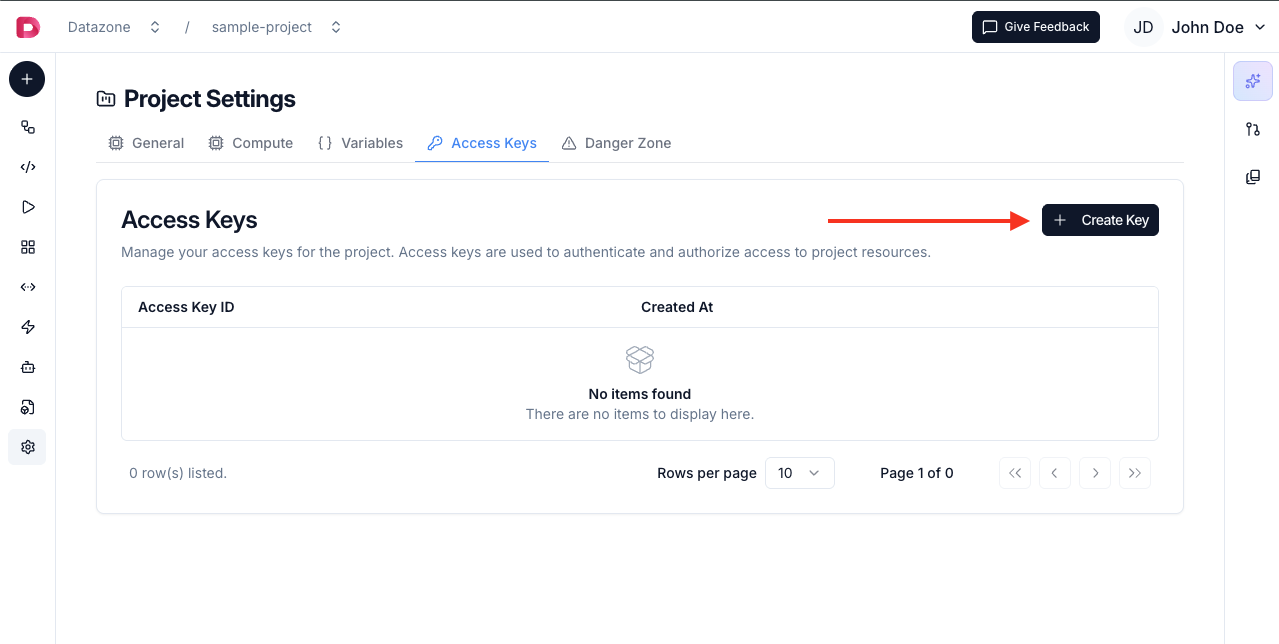Open the Danger Zone tab
This screenshot has height=644, width=1279.
tap(616, 143)
